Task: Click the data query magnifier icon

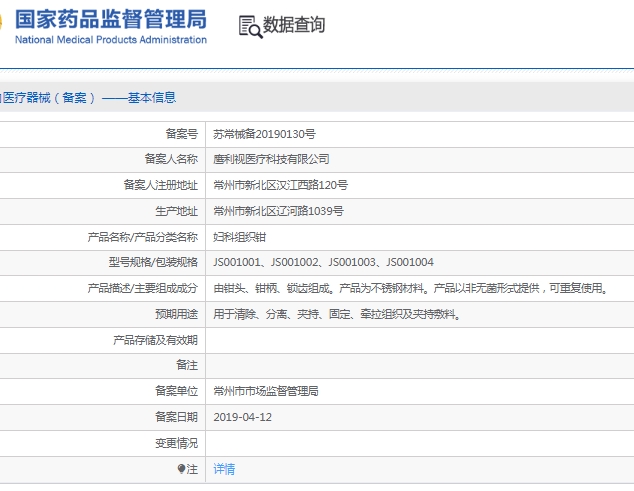Action: point(251,27)
